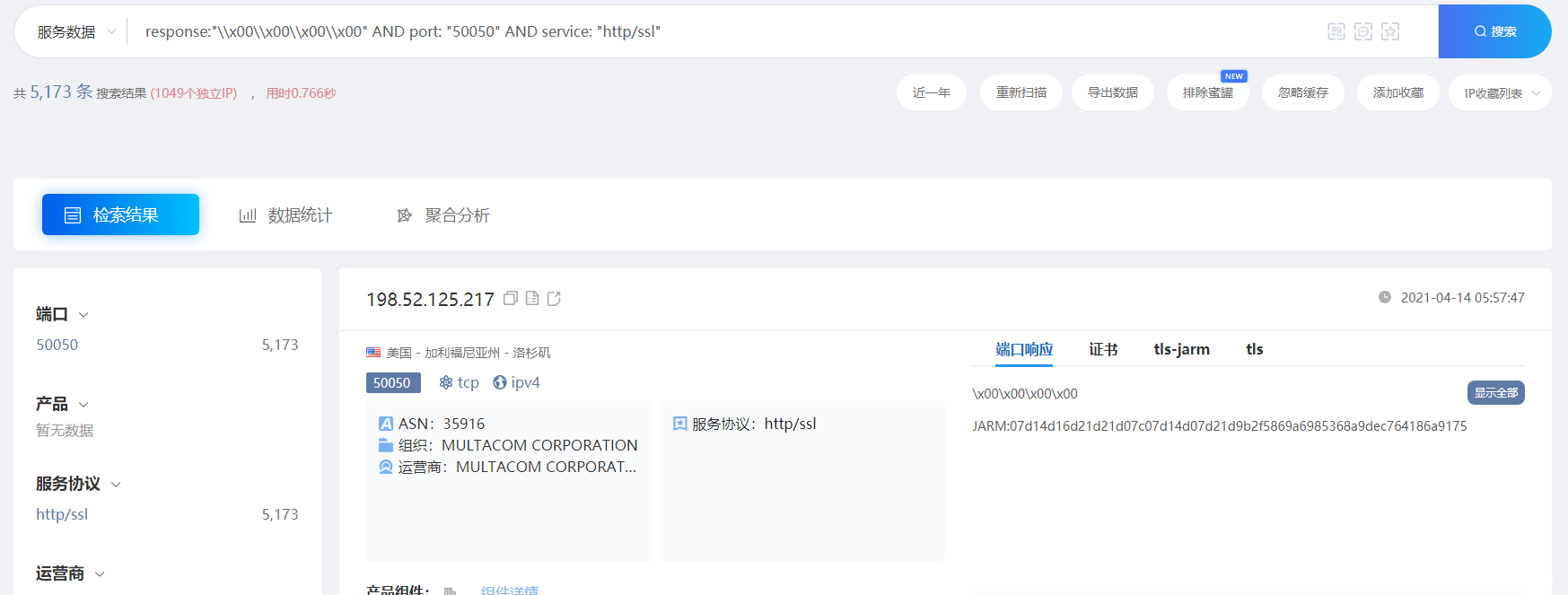Click inside the search query input field
This screenshot has height=595, width=1568.
point(727,31)
